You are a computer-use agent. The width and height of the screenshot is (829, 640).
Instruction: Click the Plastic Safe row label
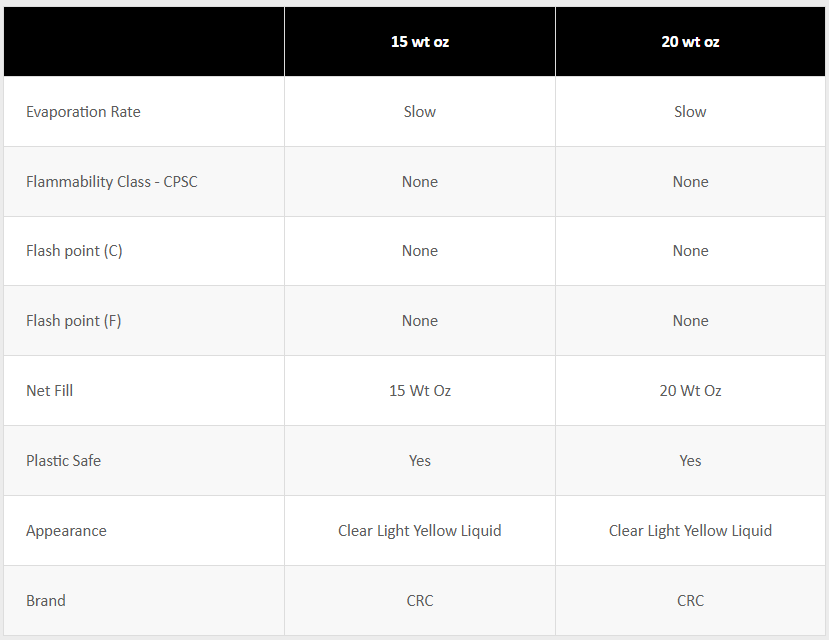point(63,461)
